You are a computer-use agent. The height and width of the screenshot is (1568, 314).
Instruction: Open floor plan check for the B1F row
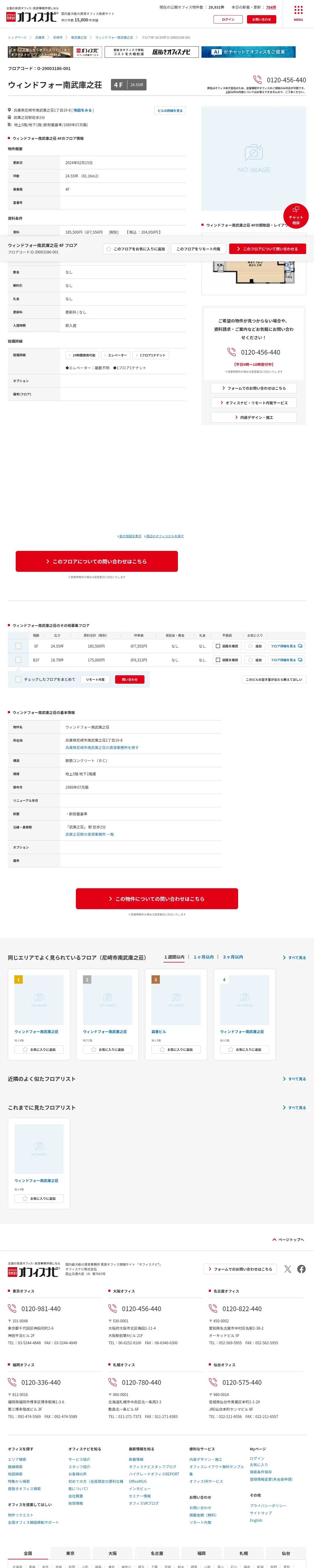(227, 660)
